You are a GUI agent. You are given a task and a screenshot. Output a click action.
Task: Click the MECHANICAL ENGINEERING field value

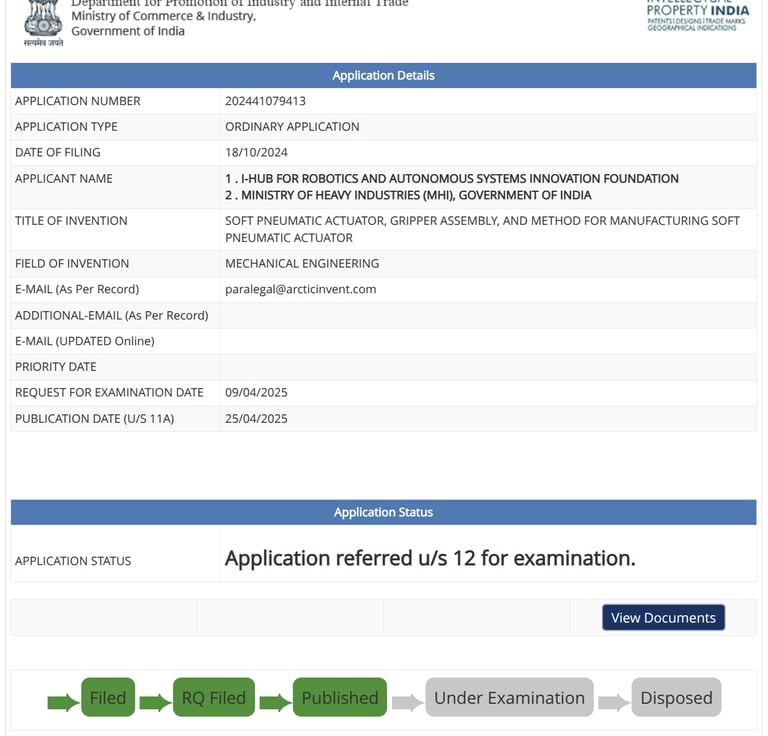(x=302, y=263)
